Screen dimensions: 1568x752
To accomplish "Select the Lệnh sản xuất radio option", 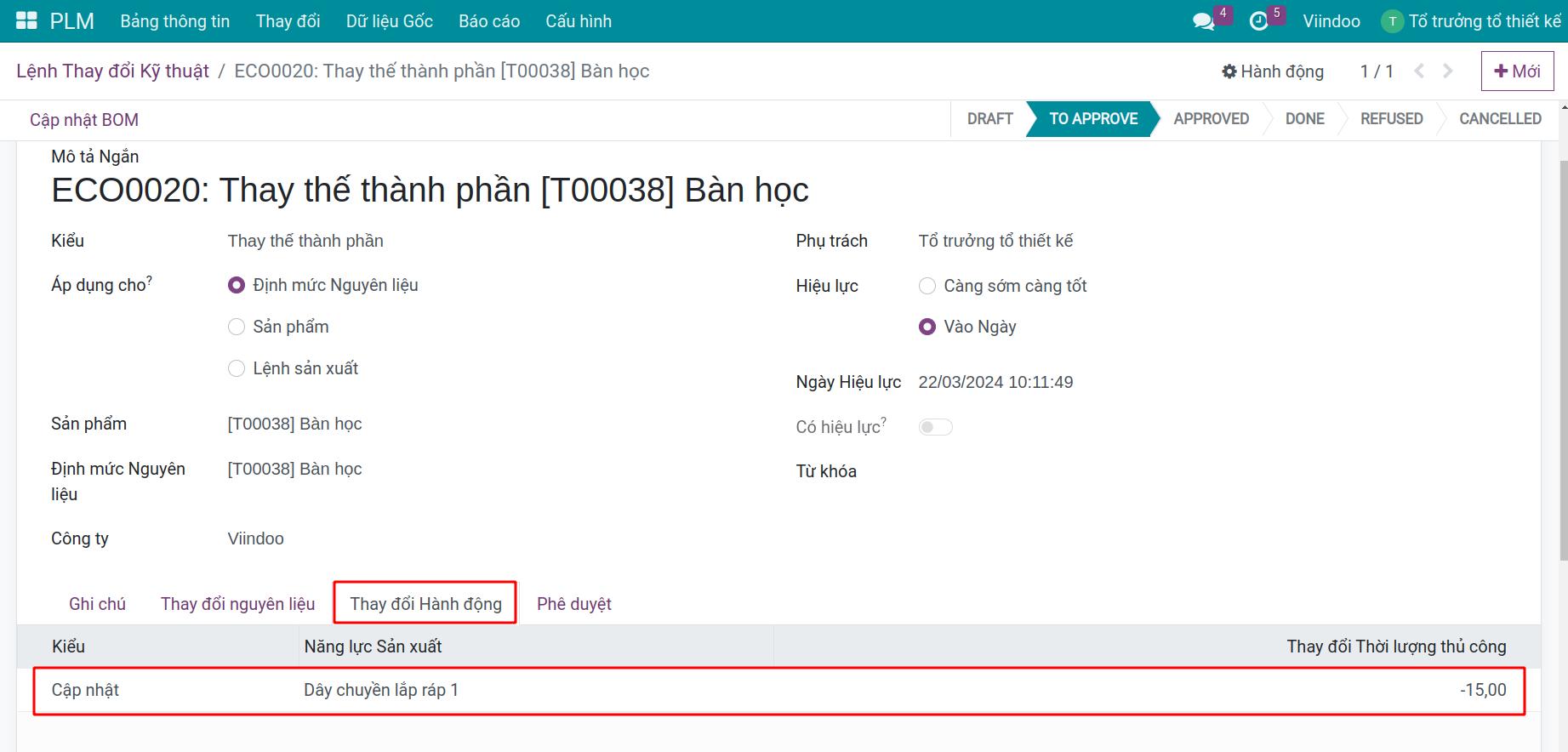I will [x=237, y=368].
